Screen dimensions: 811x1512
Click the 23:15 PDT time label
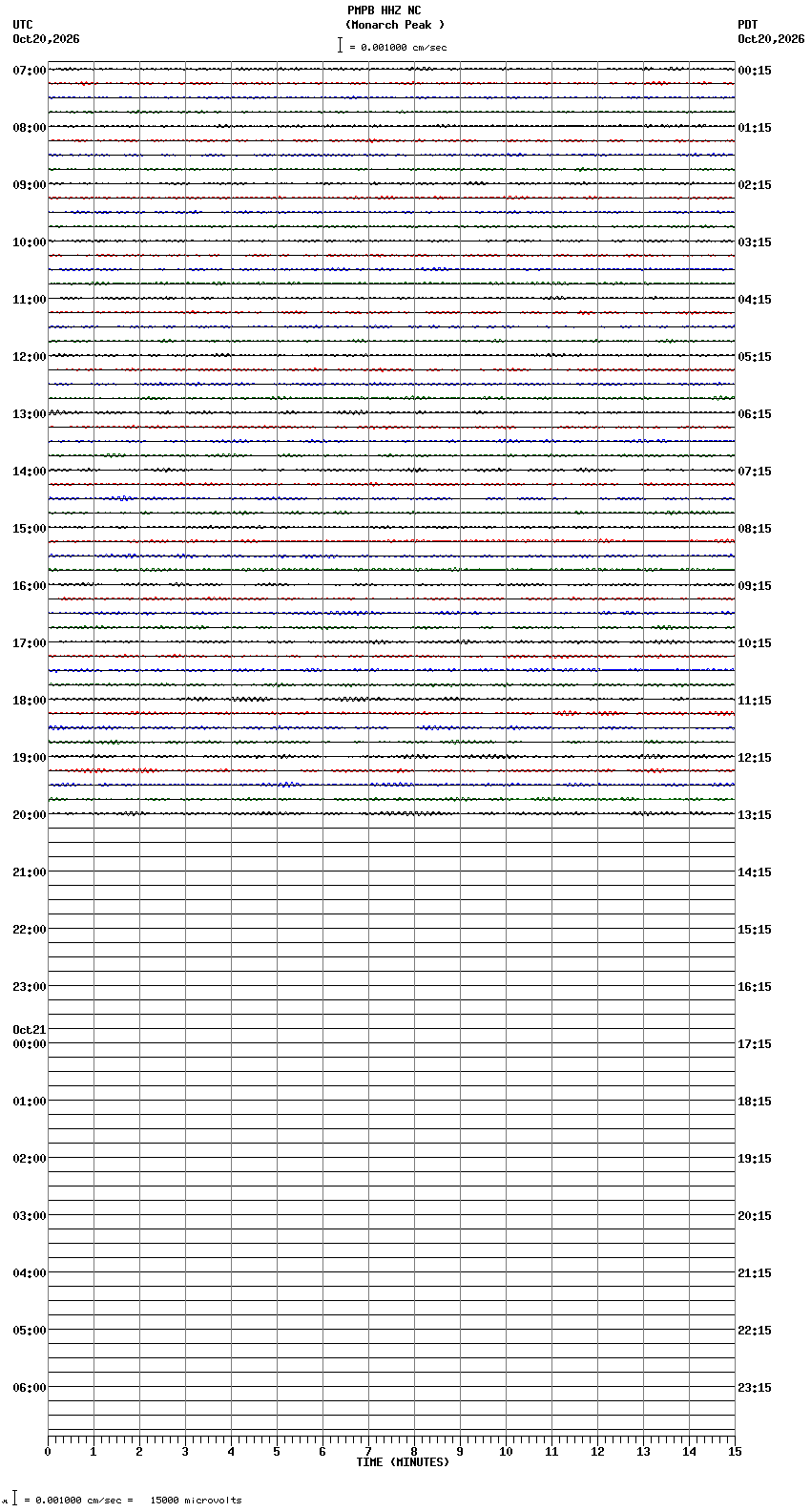click(x=755, y=1388)
